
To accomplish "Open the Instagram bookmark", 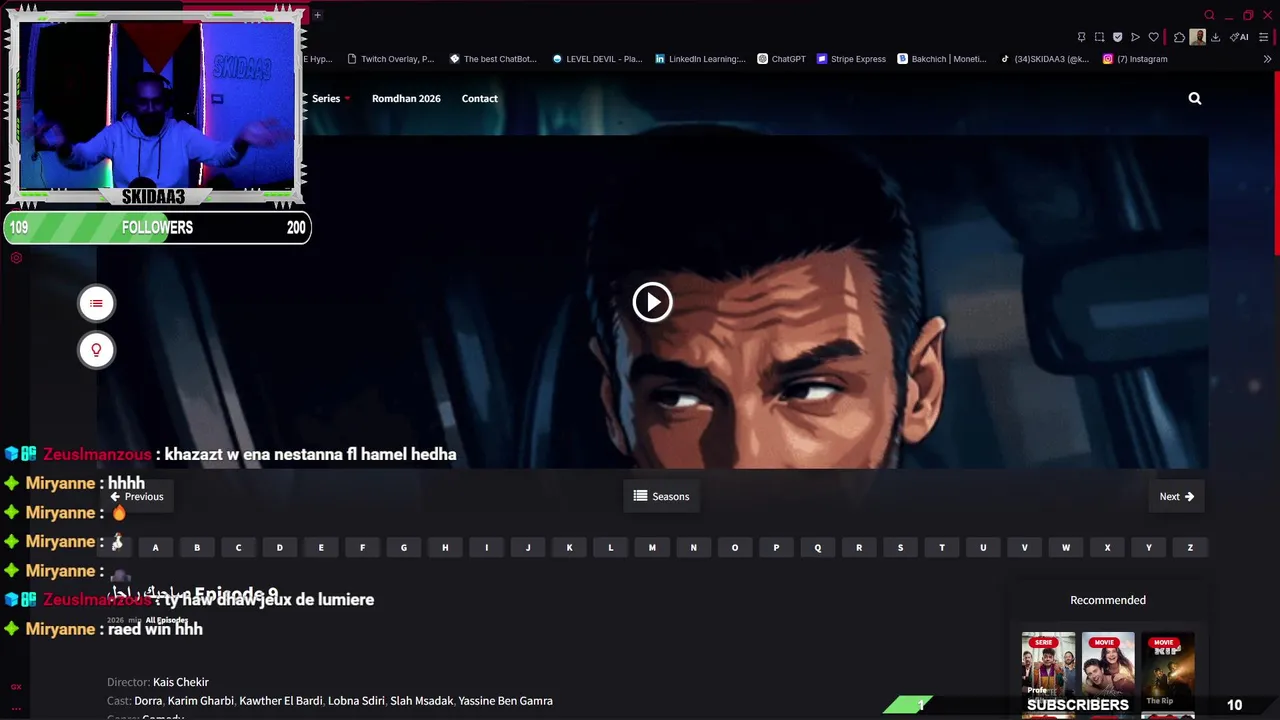I will tap(1135, 59).
